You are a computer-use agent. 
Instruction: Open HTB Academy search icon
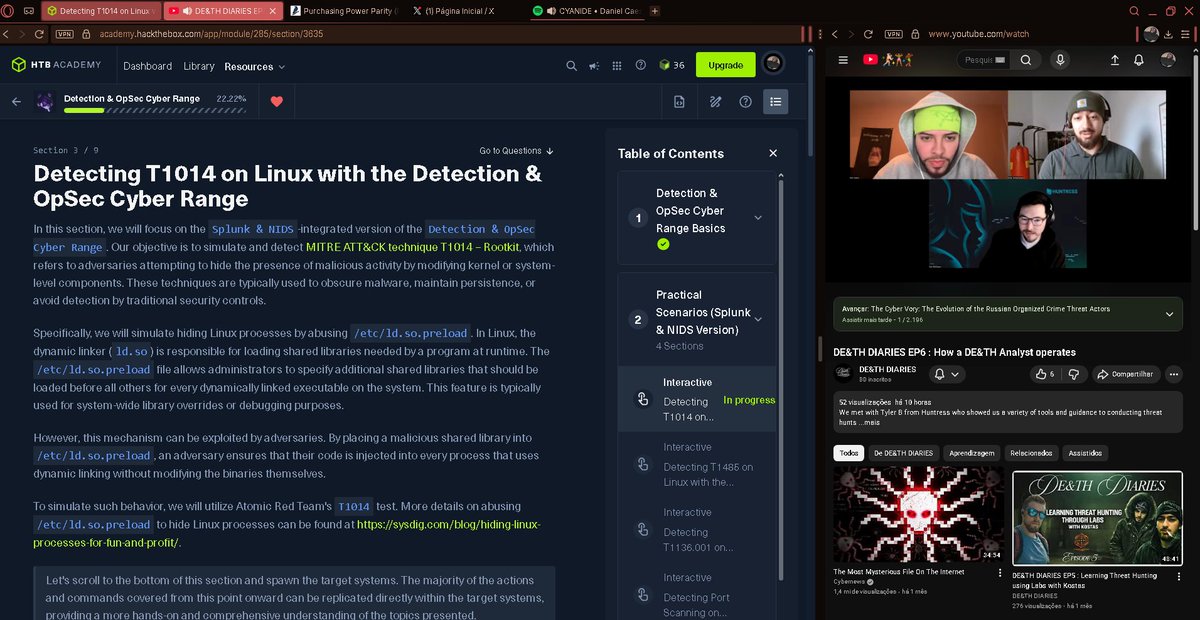click(x=572, y=66)
